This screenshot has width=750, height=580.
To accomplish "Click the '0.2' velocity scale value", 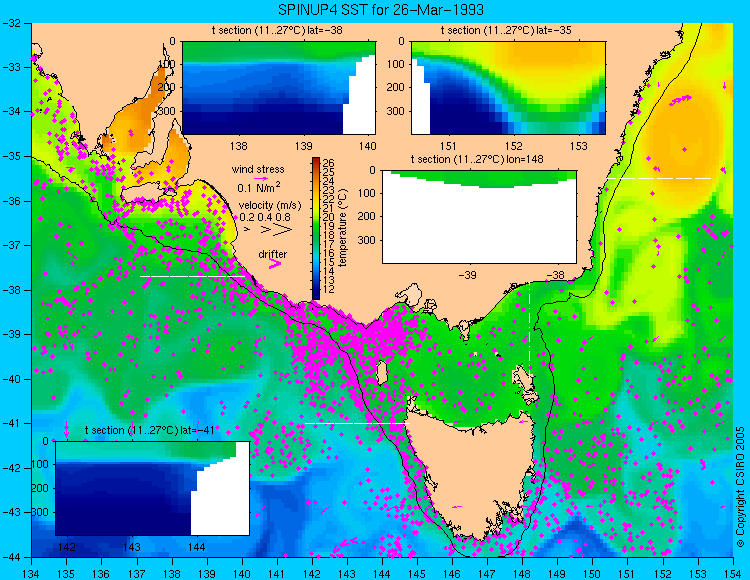I will tap(247, 217).
